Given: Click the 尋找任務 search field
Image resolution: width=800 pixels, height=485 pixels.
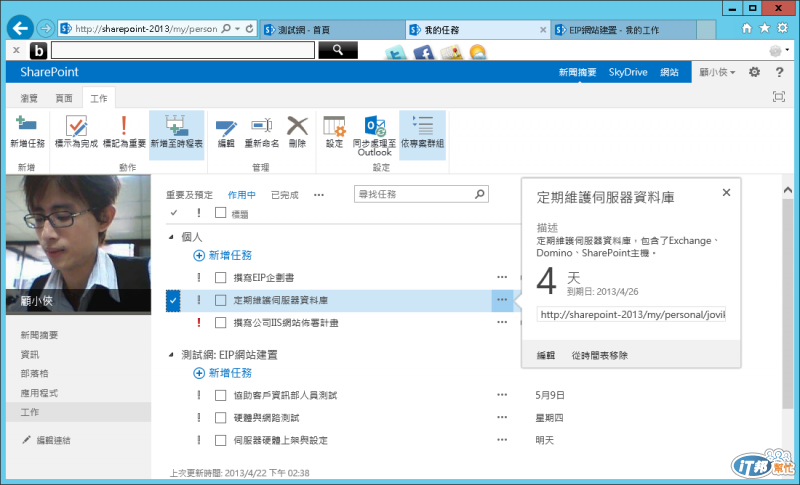Looking at the screenshot, I should click(x=421, y=194).
